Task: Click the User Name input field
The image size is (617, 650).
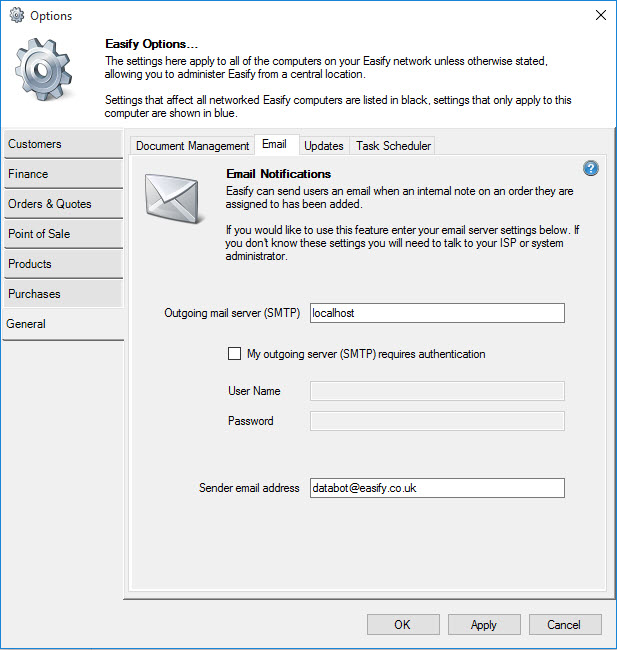Action: [x=437, y=391]
